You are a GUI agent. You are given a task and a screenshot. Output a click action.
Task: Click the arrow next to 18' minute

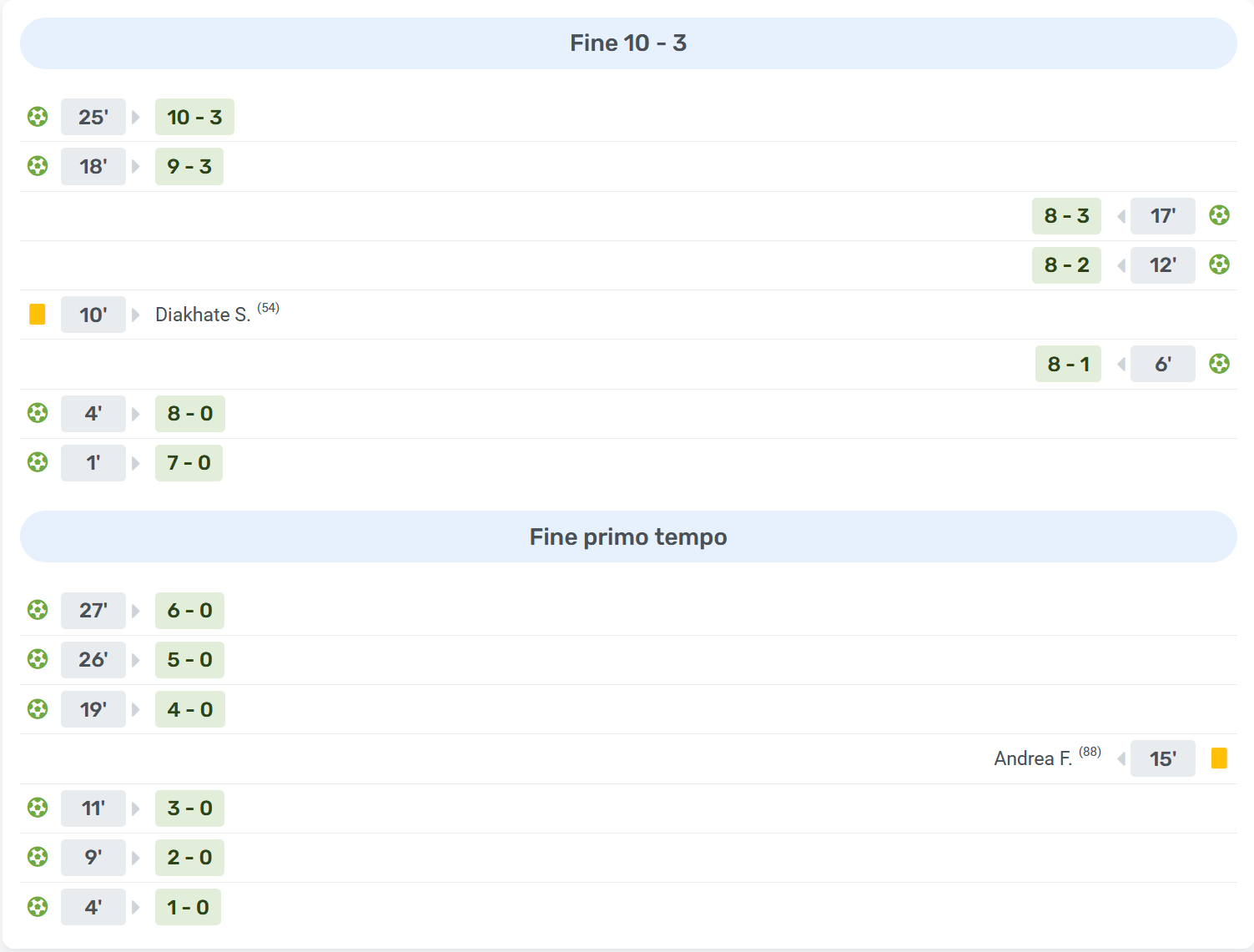tap(136, 167)
